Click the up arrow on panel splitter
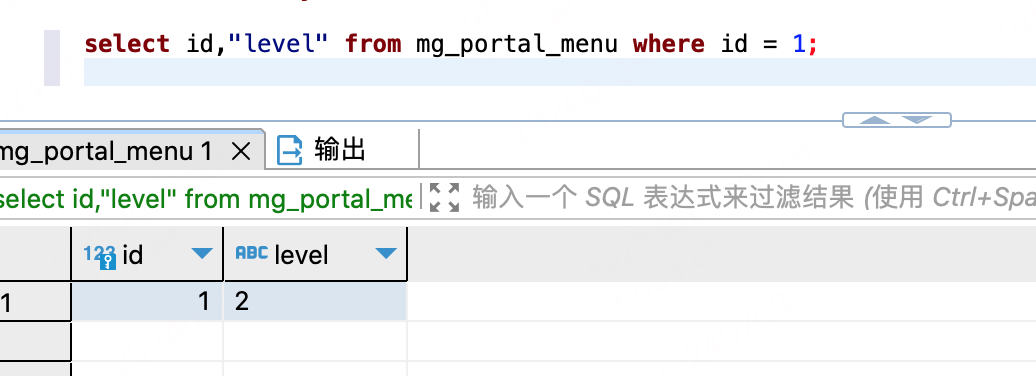 click(874, 120)
